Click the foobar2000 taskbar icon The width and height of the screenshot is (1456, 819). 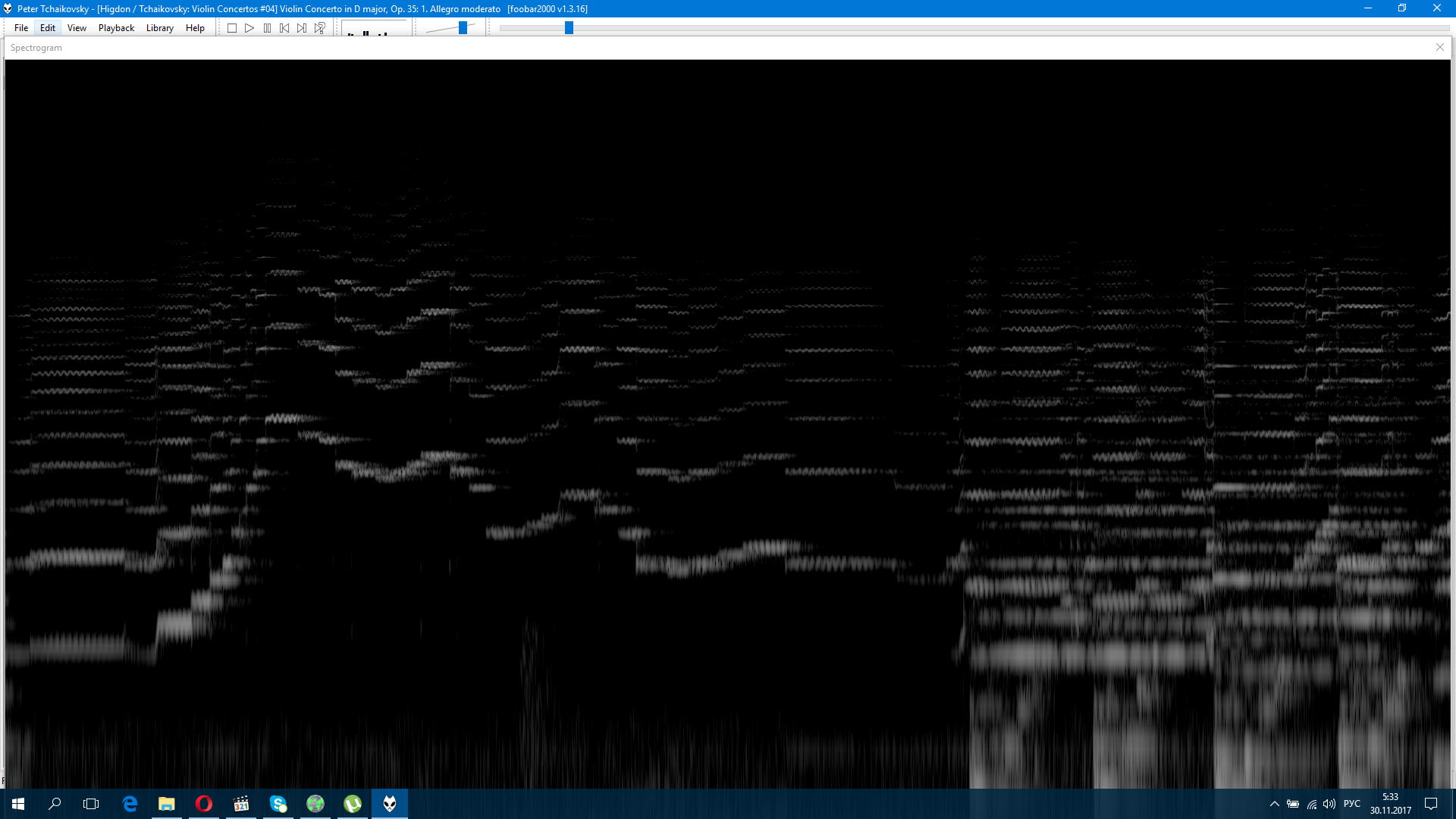(x=390, y=804)
